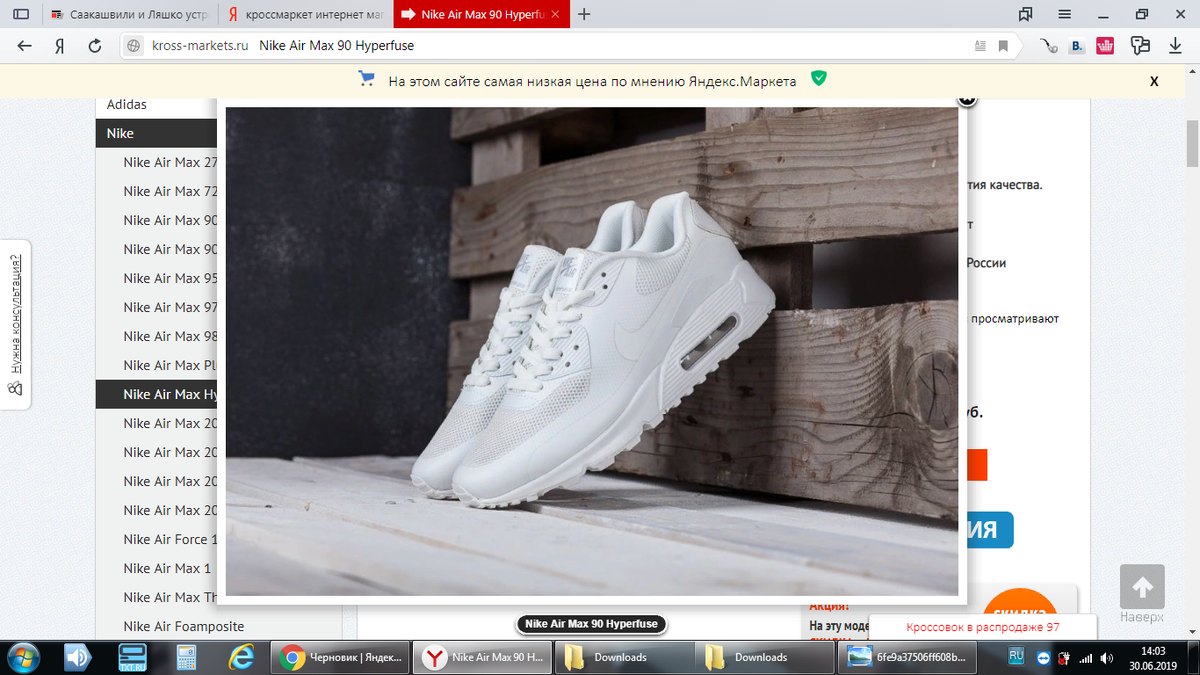Click the password manager icon in browser toolbar
1200x675 pixels.
pos(1140,45)
